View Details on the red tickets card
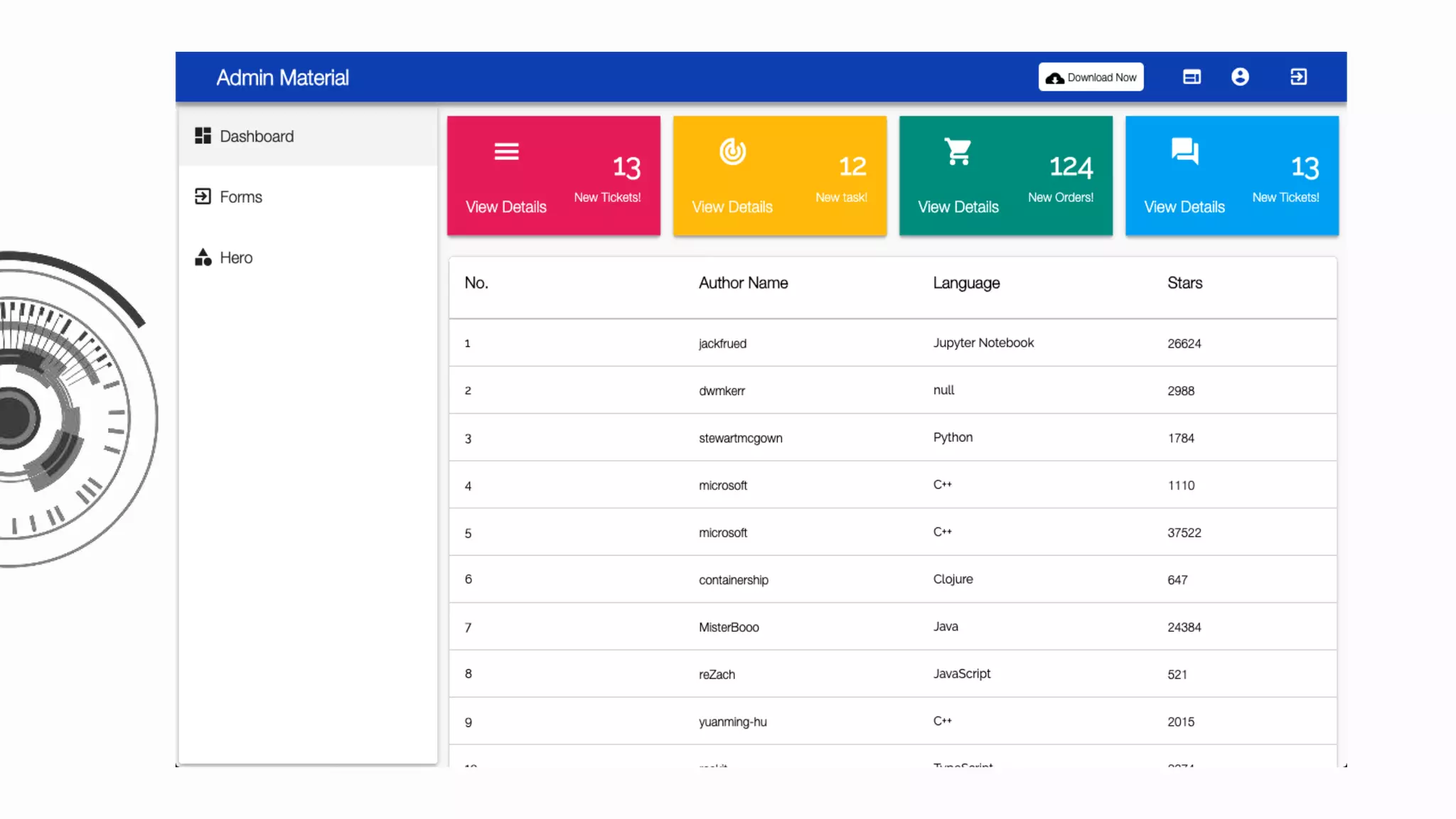The height and width of the screenshot is (819, 1456). 506,207
